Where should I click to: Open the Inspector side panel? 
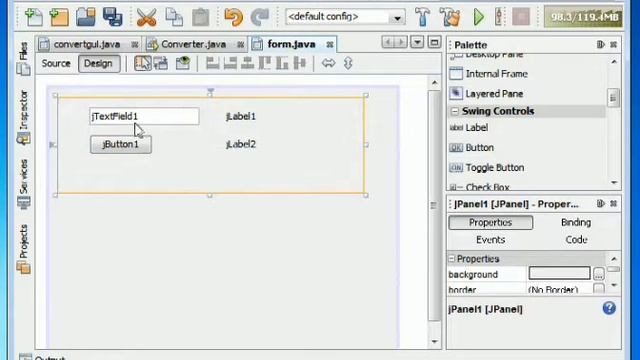point(24,118)
